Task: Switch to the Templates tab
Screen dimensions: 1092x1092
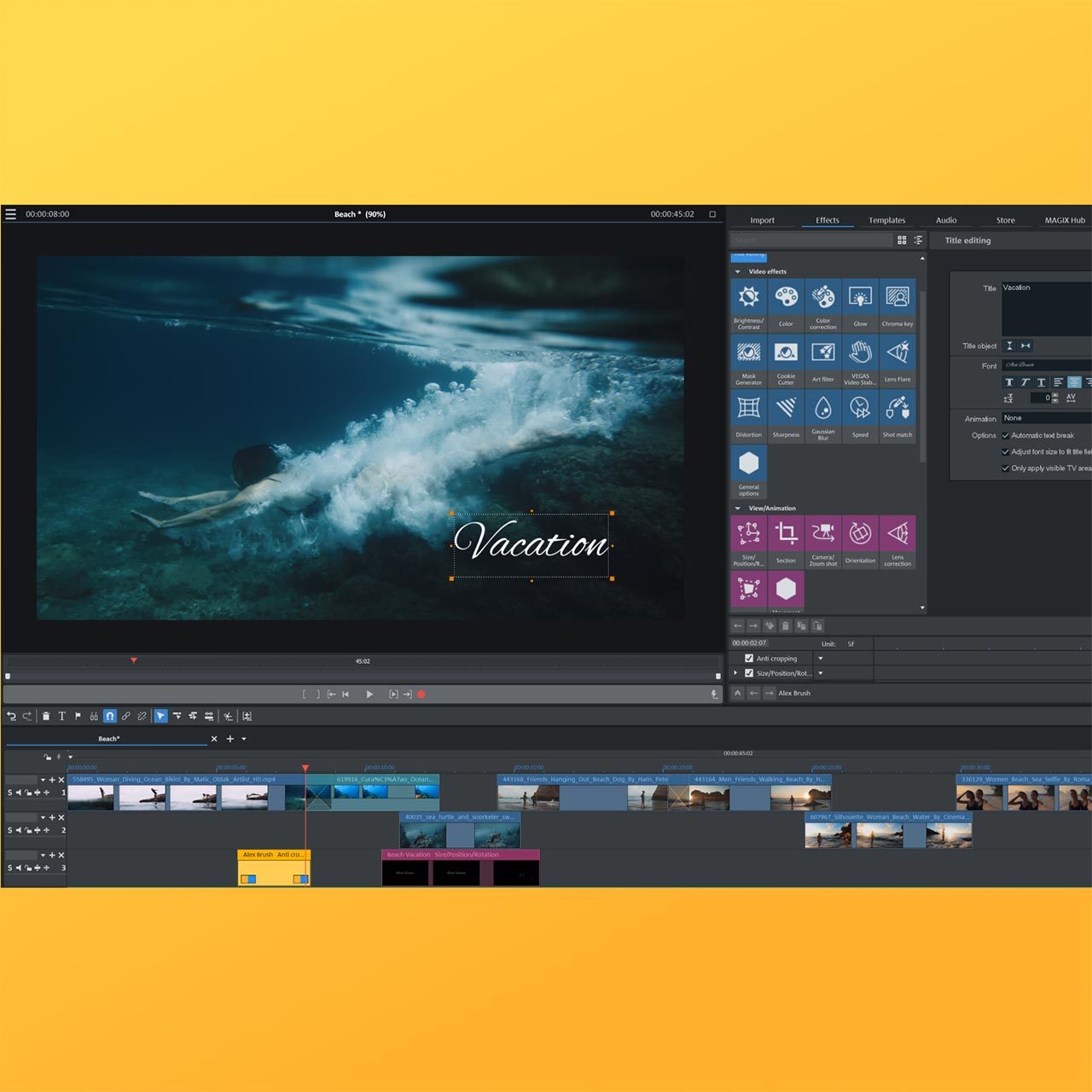Action: coord(886,220)
